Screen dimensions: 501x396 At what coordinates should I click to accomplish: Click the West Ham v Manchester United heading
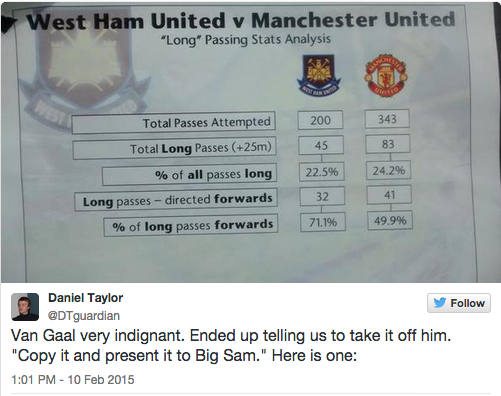click(241, 21)
